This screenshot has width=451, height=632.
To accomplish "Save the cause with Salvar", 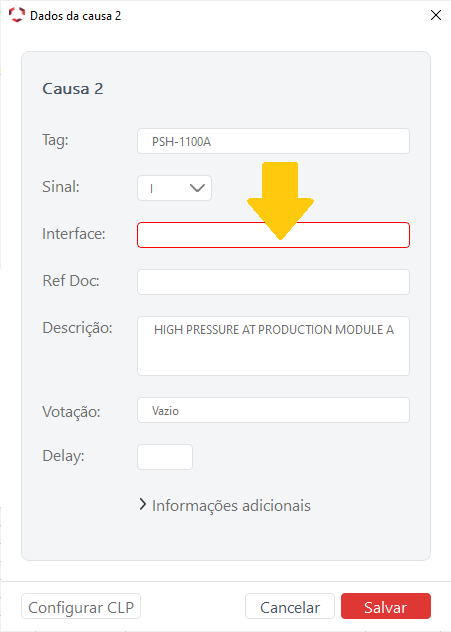I will click(x=386, y=606).
